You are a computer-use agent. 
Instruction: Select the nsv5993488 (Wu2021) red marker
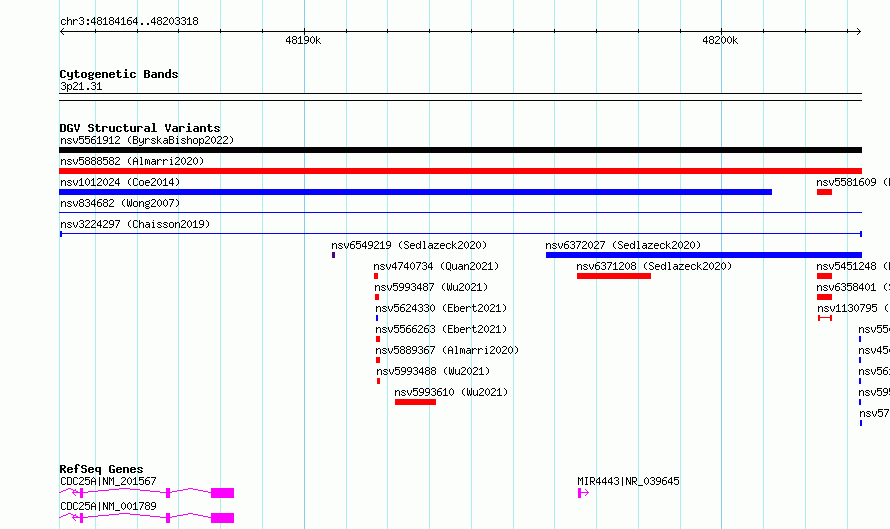pyautogui.click(x=379, y=381)
